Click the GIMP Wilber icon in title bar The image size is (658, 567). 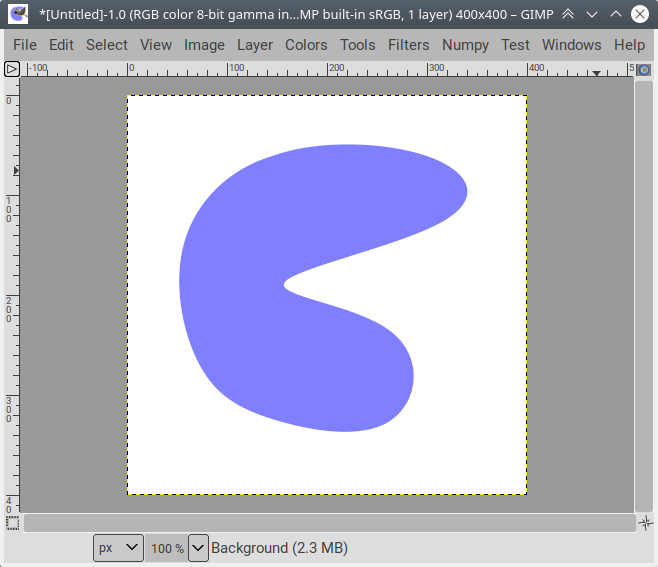point(18,14)
